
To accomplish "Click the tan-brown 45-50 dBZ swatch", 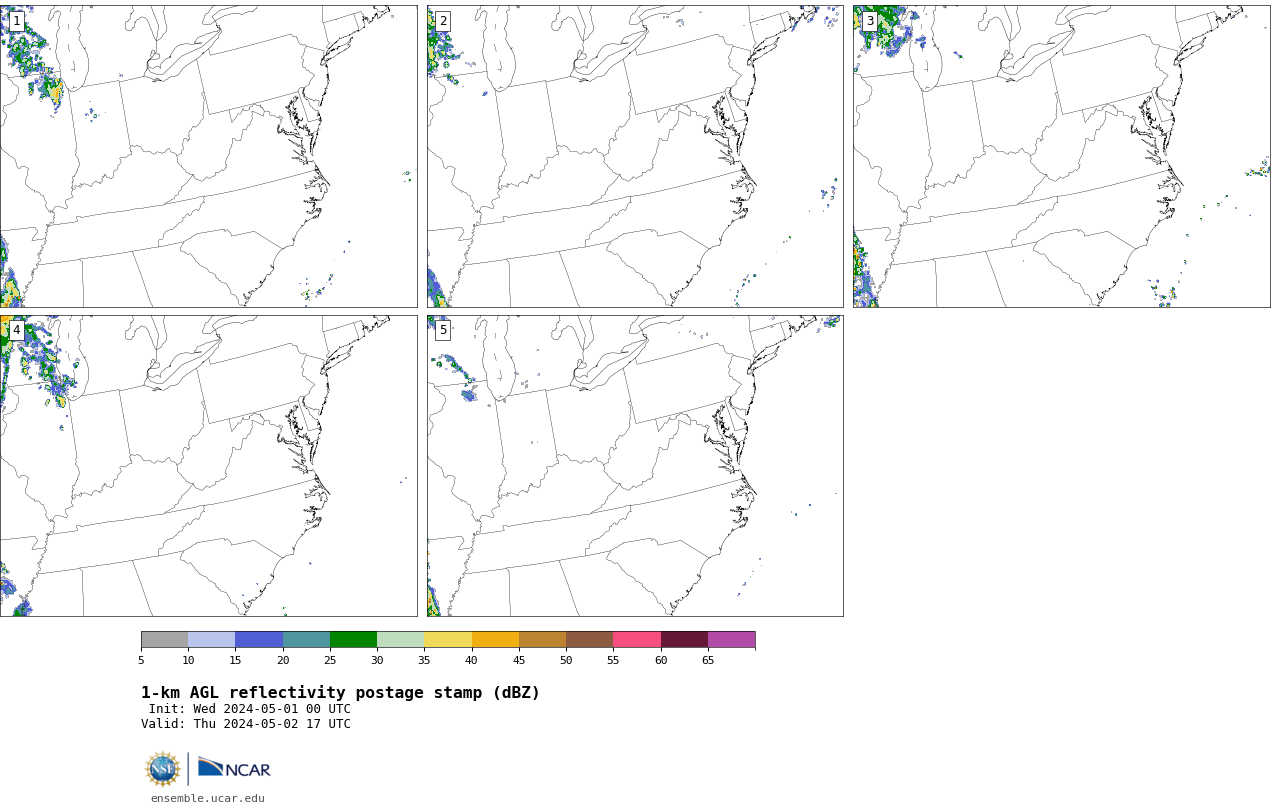I will pos(542,640).
